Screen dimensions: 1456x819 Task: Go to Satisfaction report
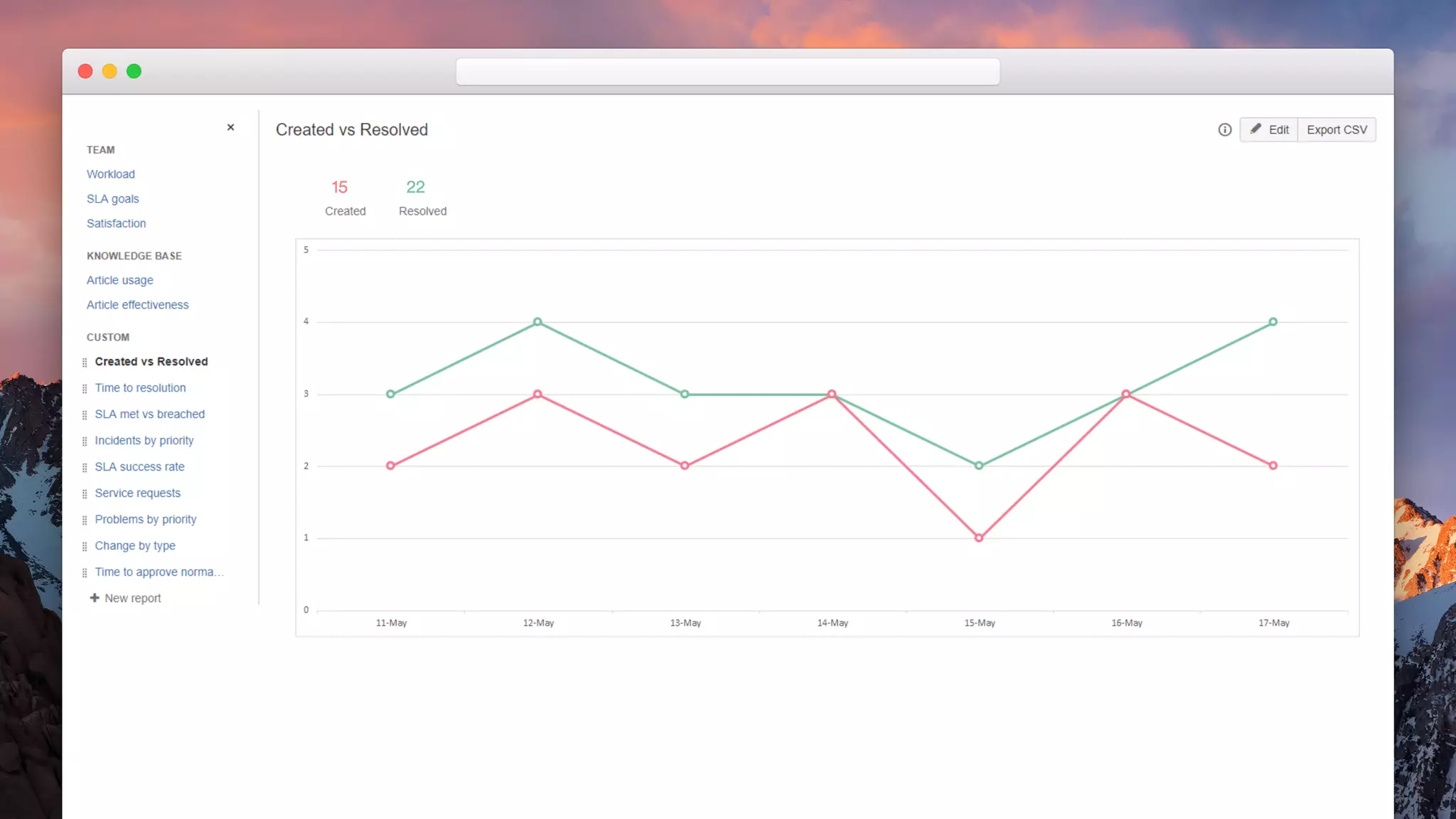[117, 223]
